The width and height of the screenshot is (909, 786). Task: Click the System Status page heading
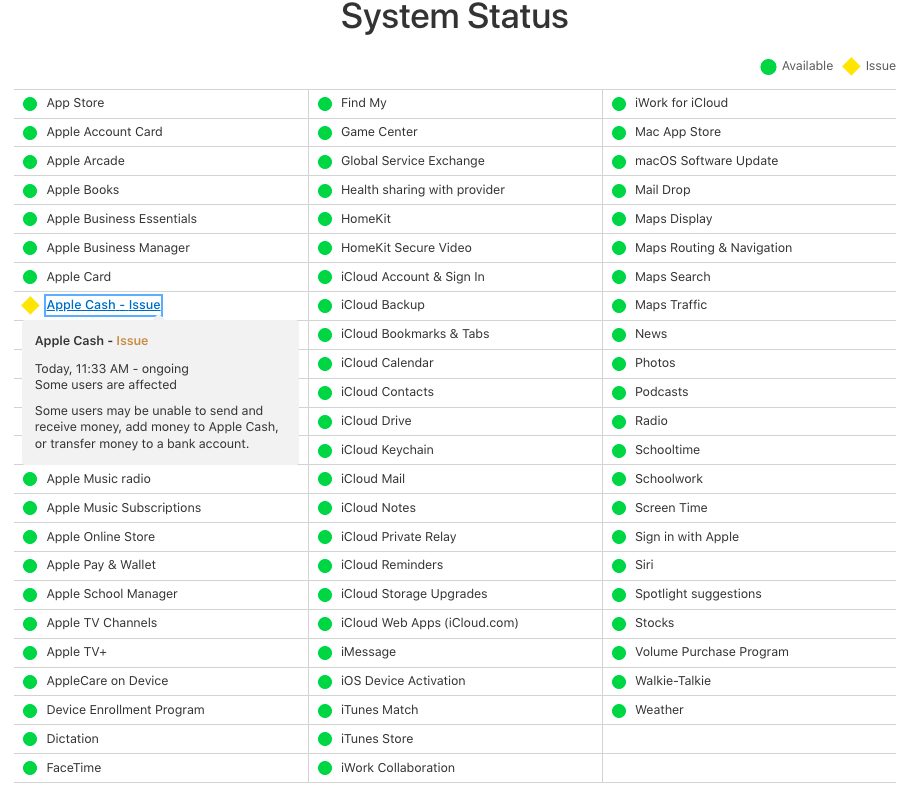454,17
